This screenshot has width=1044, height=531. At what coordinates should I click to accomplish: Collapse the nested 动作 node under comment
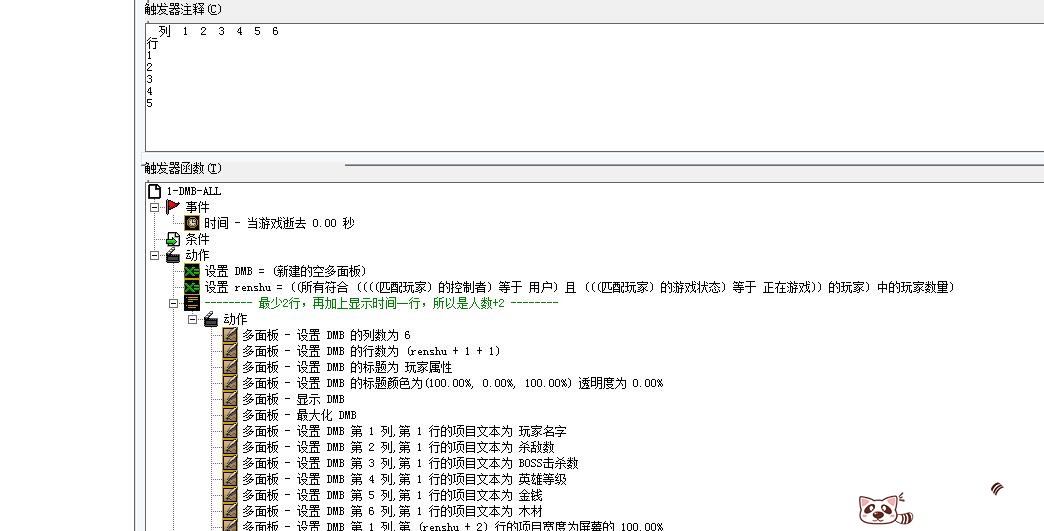[193, 319]
